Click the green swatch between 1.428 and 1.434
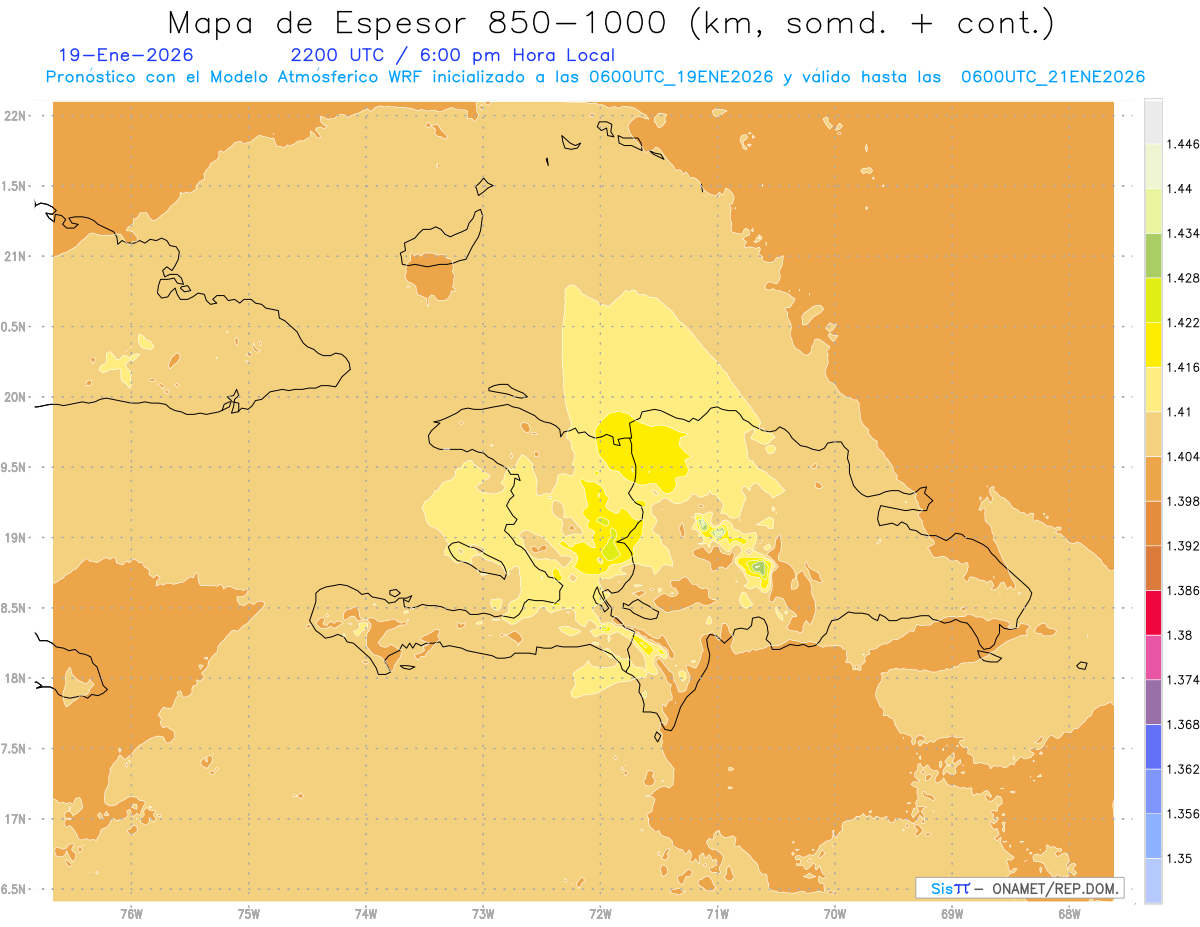Screen dimensions: 1200x927 click(1153, 255)
